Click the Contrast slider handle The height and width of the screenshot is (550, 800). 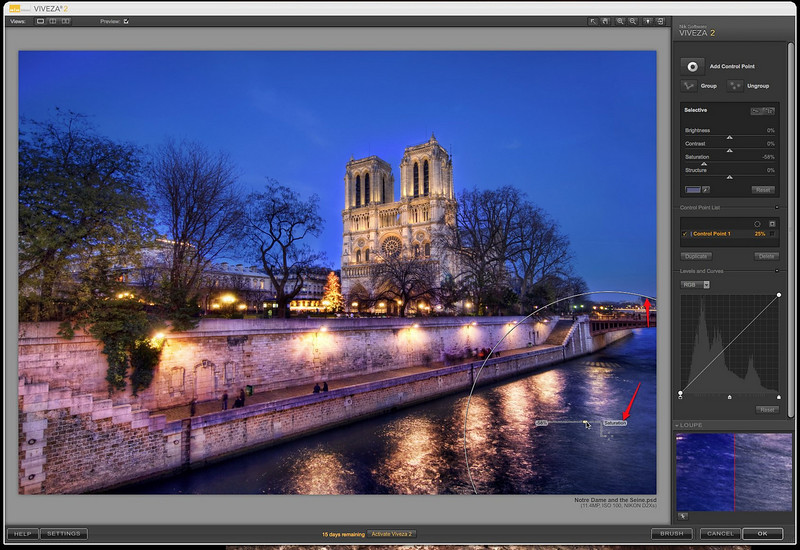(730, 151)
